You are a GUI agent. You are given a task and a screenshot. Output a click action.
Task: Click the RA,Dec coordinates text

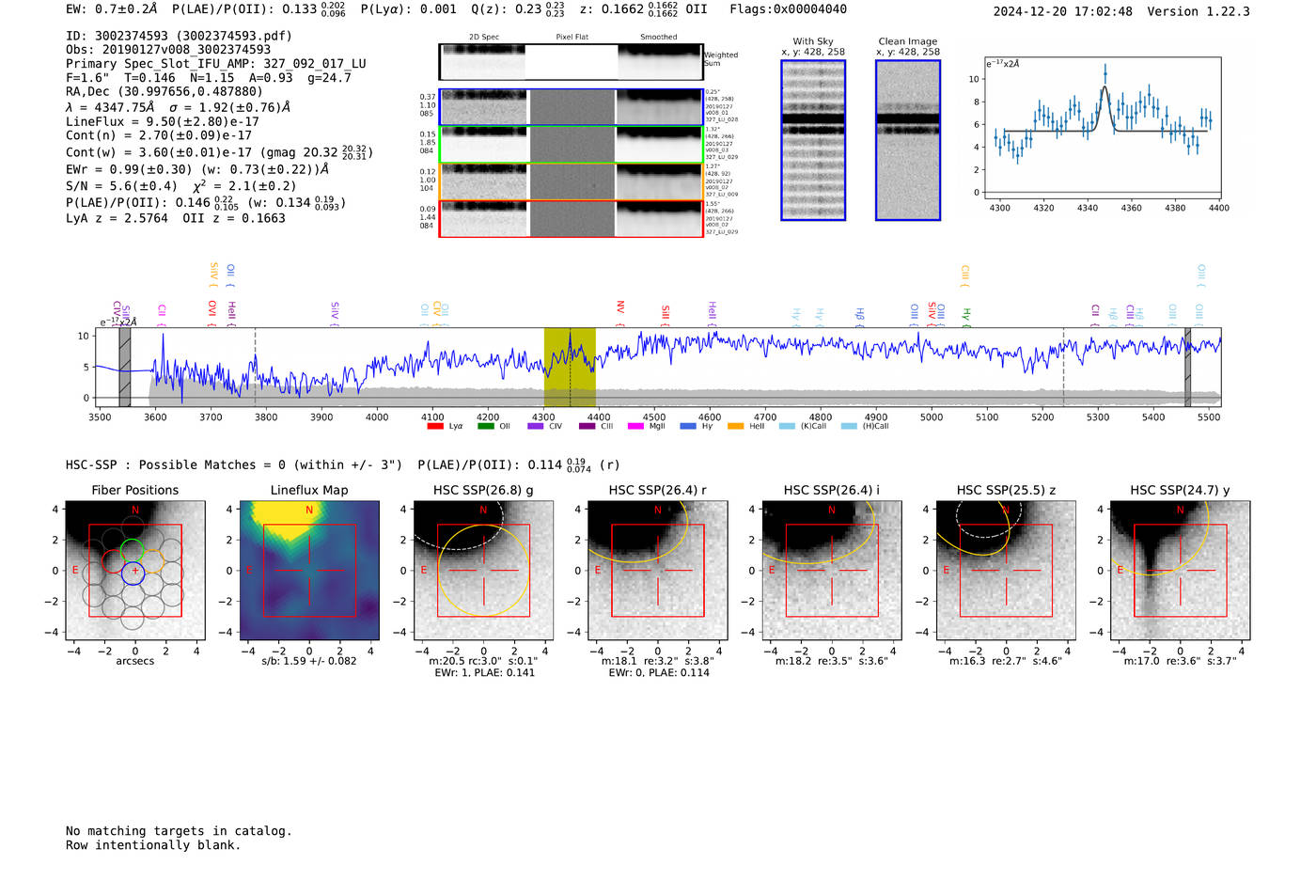tap(164, 92)
